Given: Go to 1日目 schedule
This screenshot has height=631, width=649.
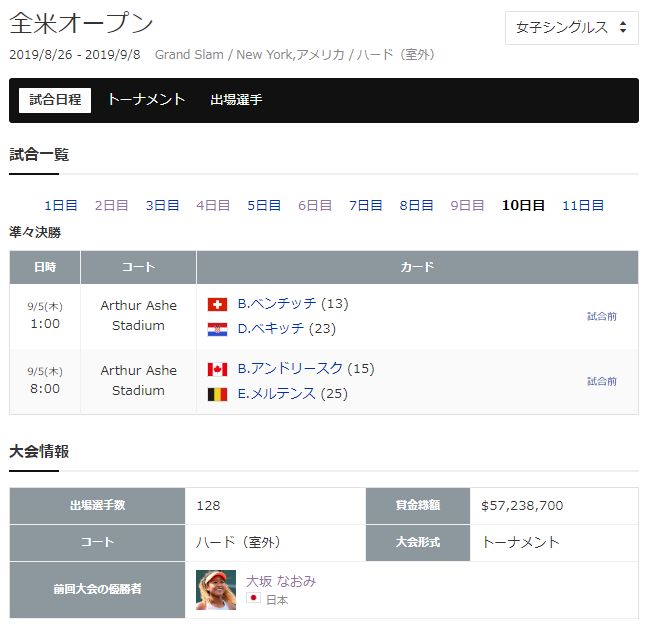Looking at the screenshot, I should [61, 205].
